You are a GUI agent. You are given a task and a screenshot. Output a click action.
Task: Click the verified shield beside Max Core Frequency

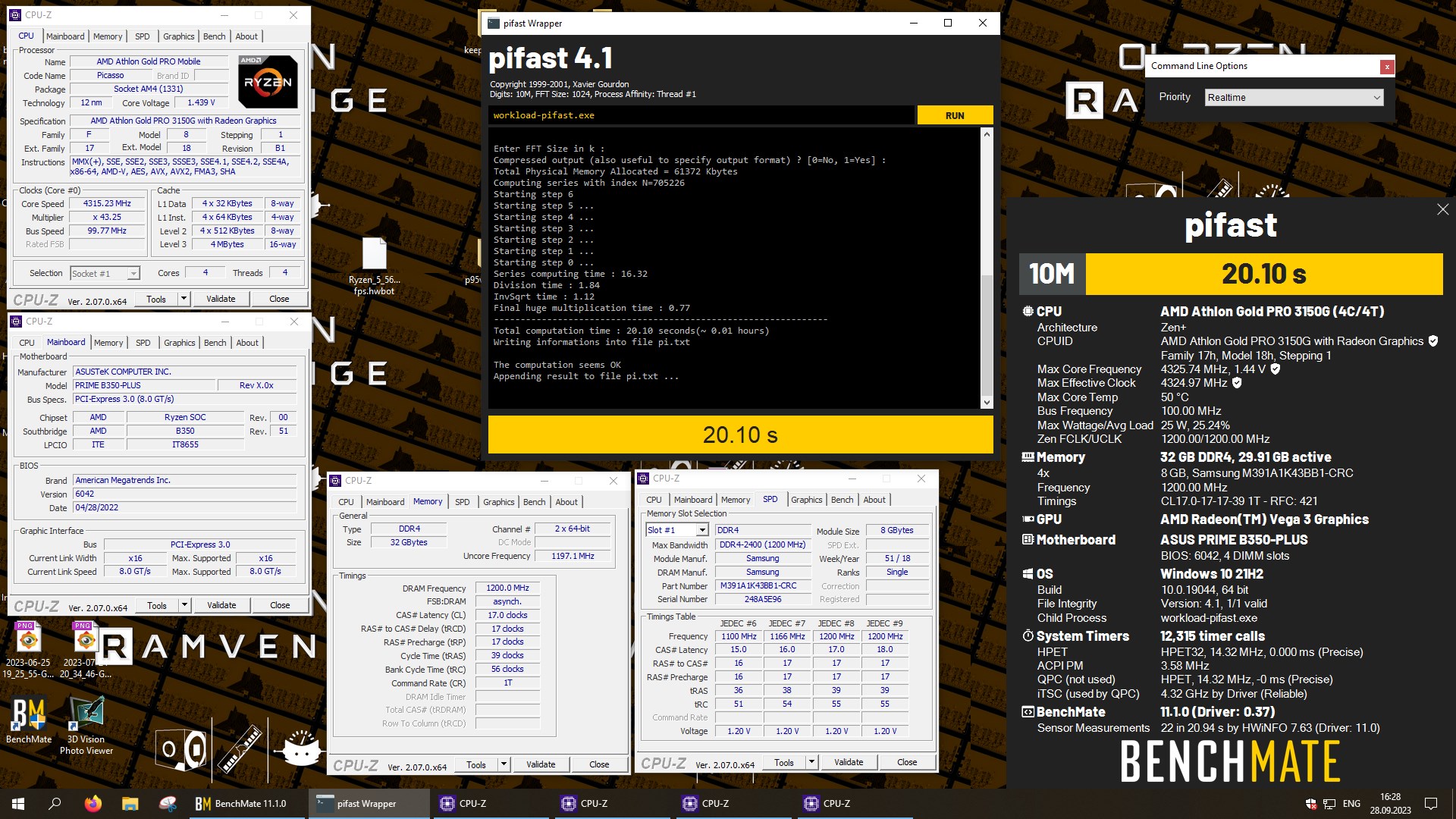1276,369
